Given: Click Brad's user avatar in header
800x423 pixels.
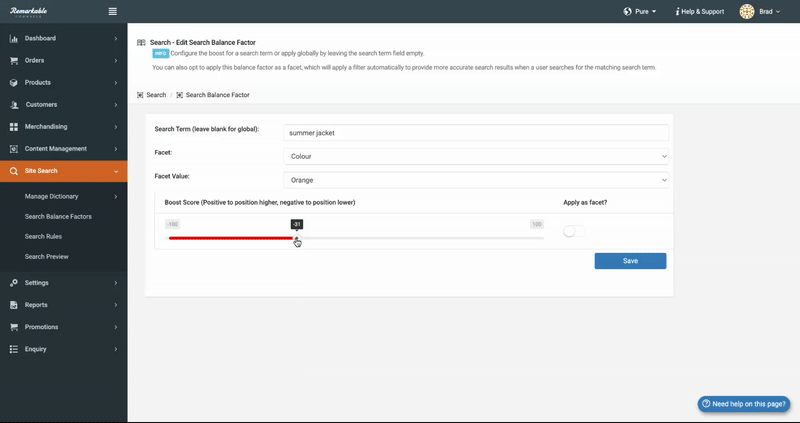Looking at the screenshot, I should (x=746, y=12).
